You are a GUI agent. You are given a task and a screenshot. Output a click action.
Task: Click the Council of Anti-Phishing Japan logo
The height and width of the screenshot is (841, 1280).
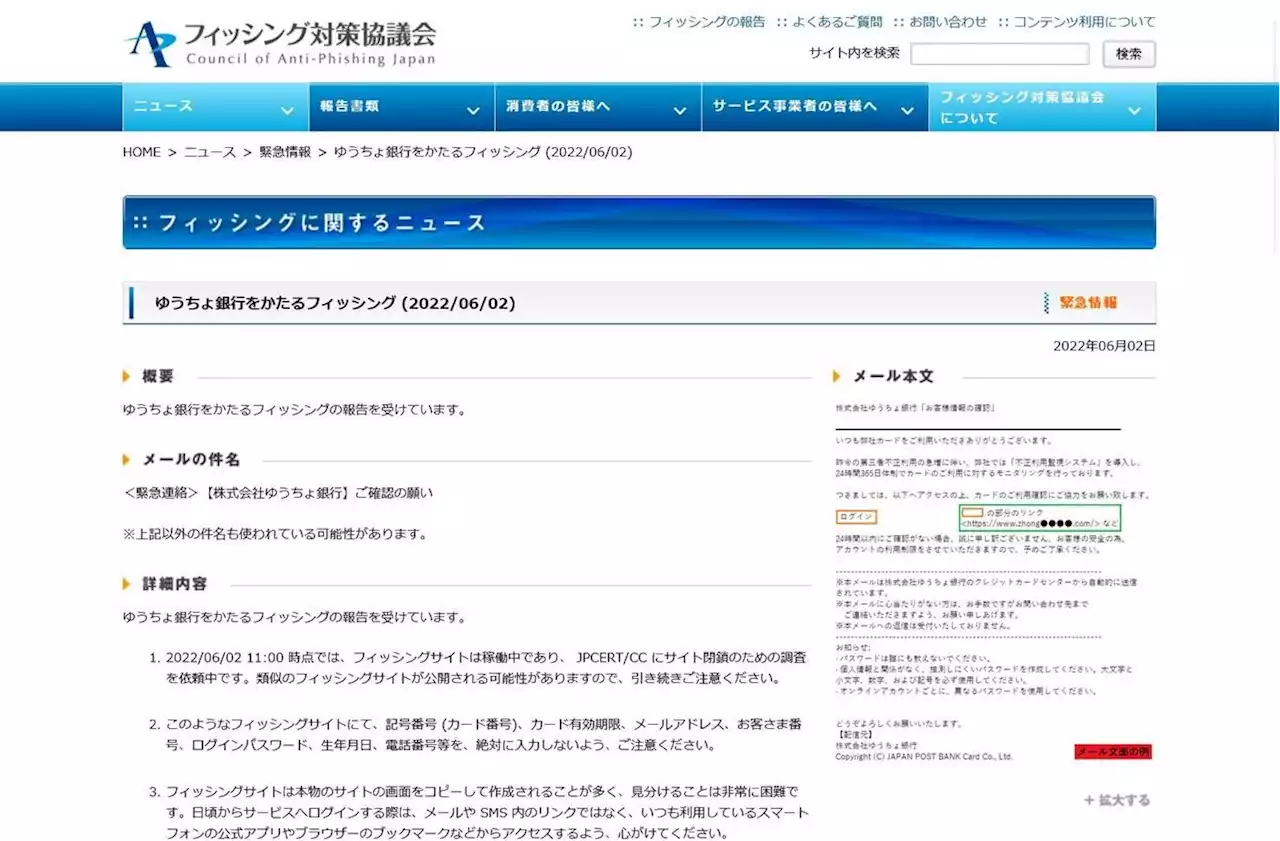pyautogui.click(x=280, y=43)
